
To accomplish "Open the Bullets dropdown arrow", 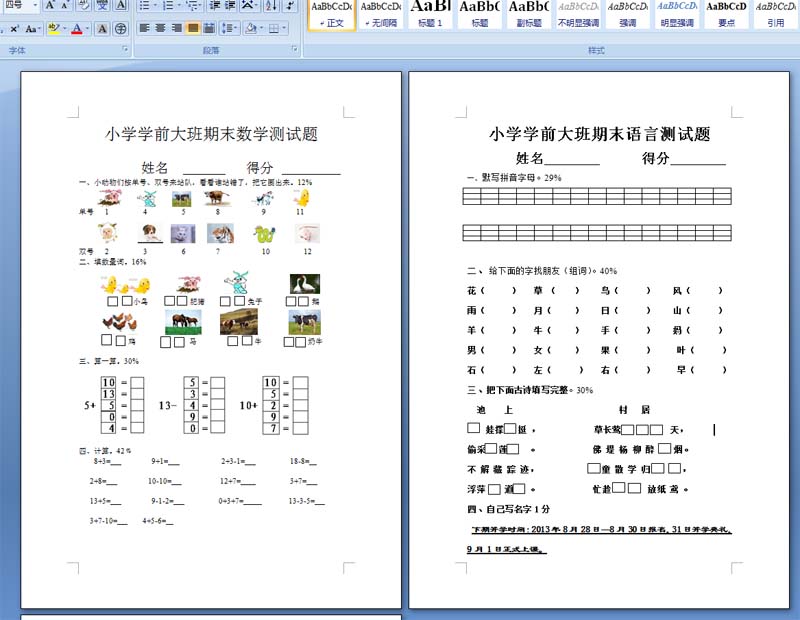I will (155, 5).
